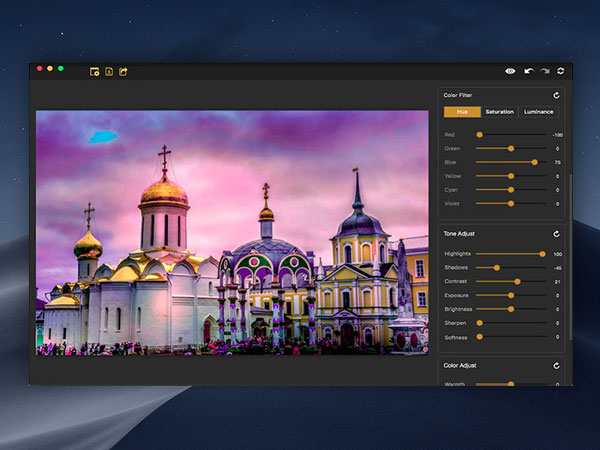
Task: Click the adjustments panel vertical scrollbar
Action: click(x=571, y=256)
